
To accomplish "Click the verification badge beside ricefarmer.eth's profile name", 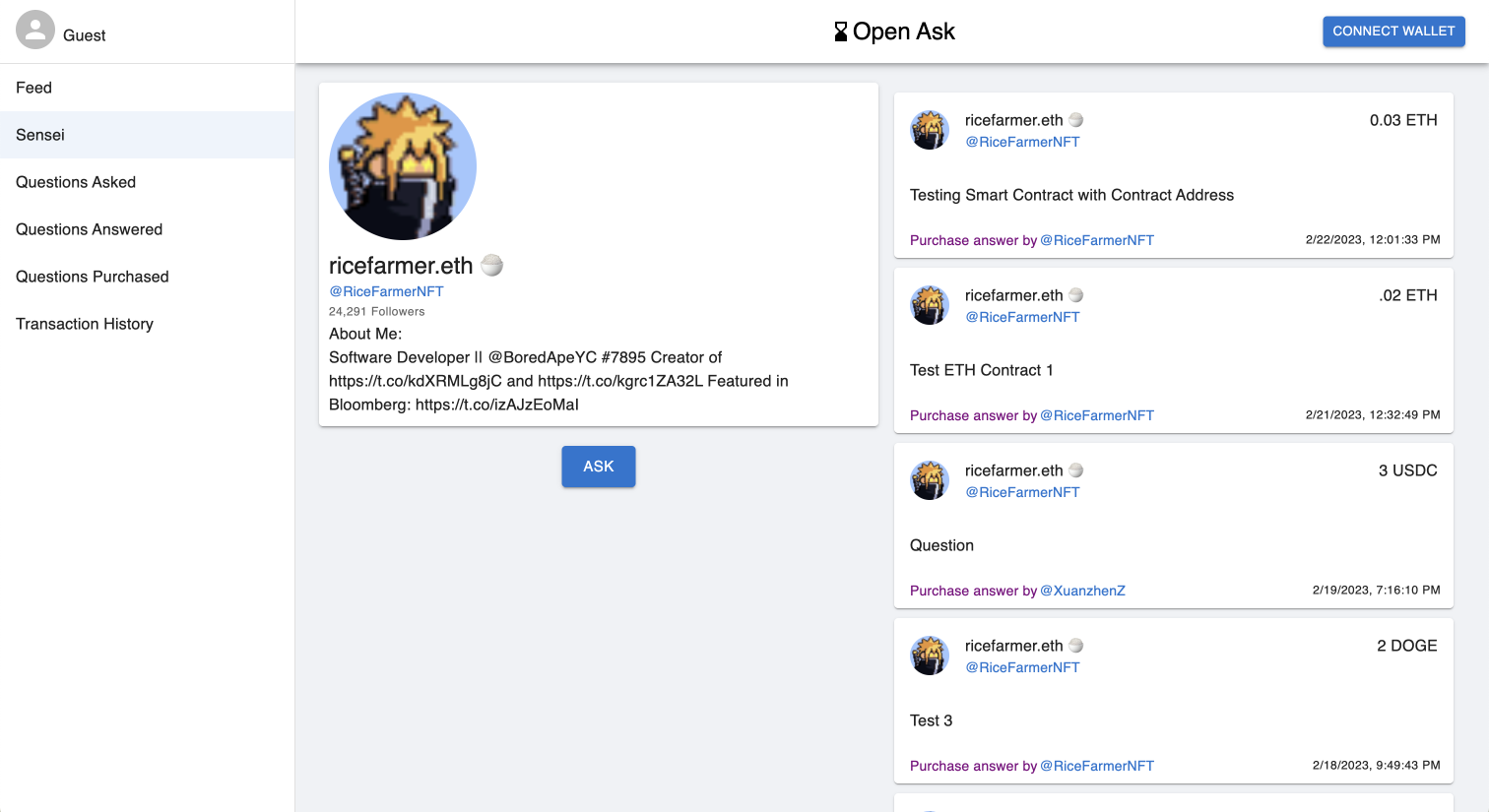I will 491,265.
